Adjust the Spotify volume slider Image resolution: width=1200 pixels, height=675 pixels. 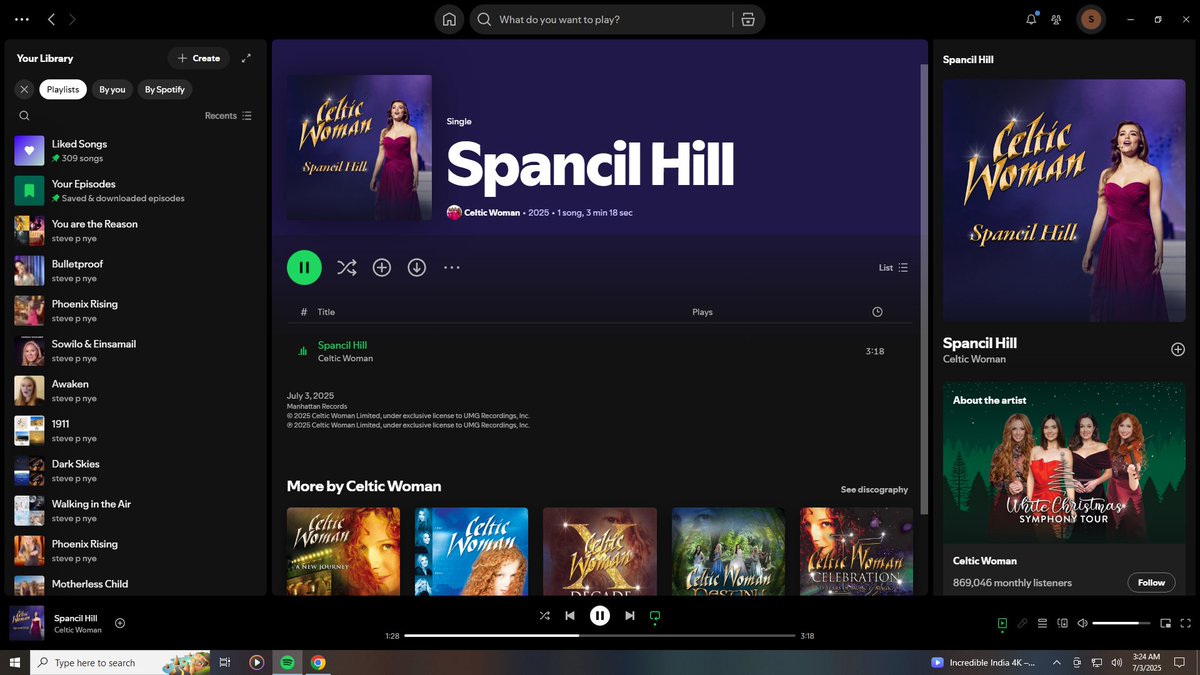pos(1122,623)
